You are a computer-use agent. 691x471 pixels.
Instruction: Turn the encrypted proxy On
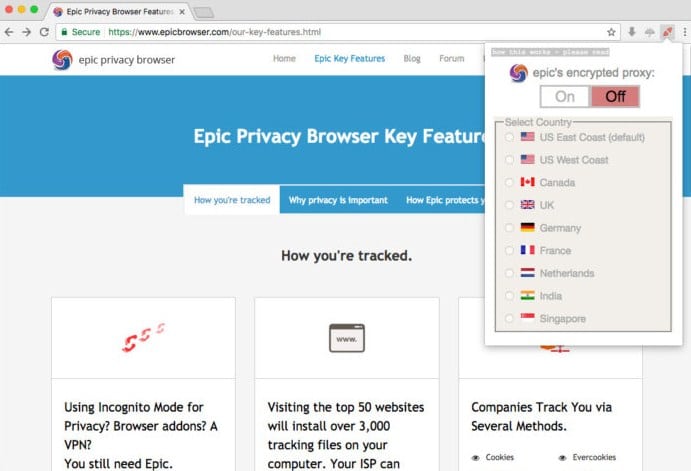pos(565,96)
